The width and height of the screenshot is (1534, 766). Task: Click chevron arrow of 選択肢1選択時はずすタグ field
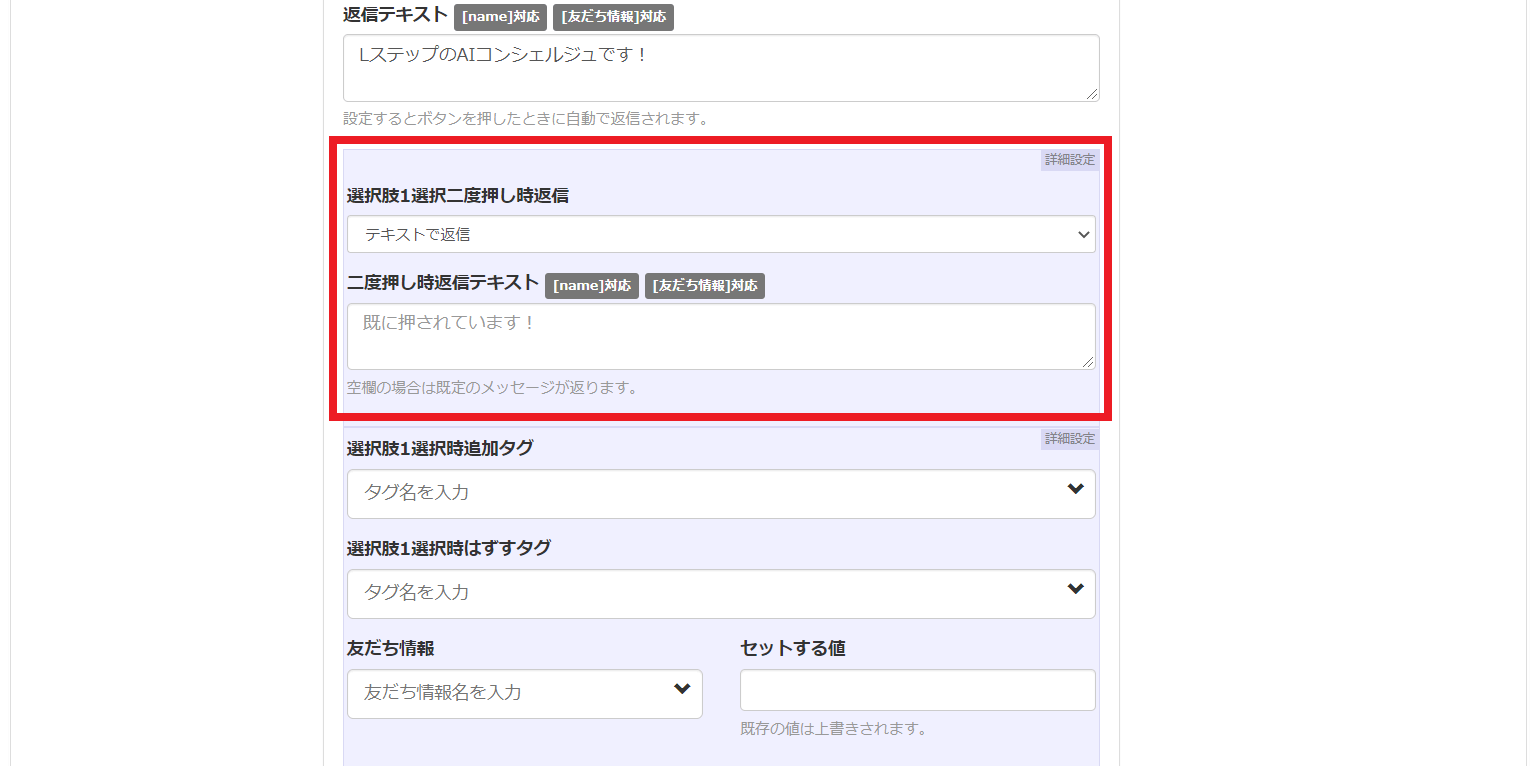1076,589
